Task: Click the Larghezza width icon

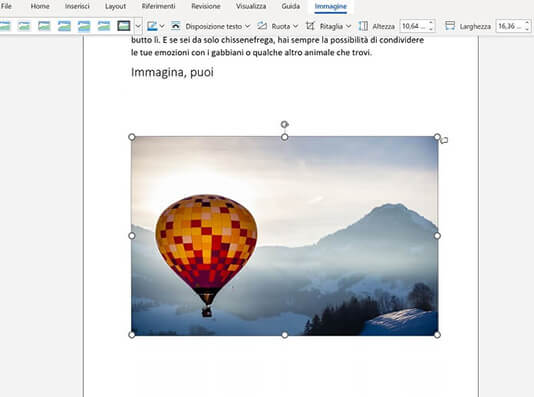Action: pos(450,26)
